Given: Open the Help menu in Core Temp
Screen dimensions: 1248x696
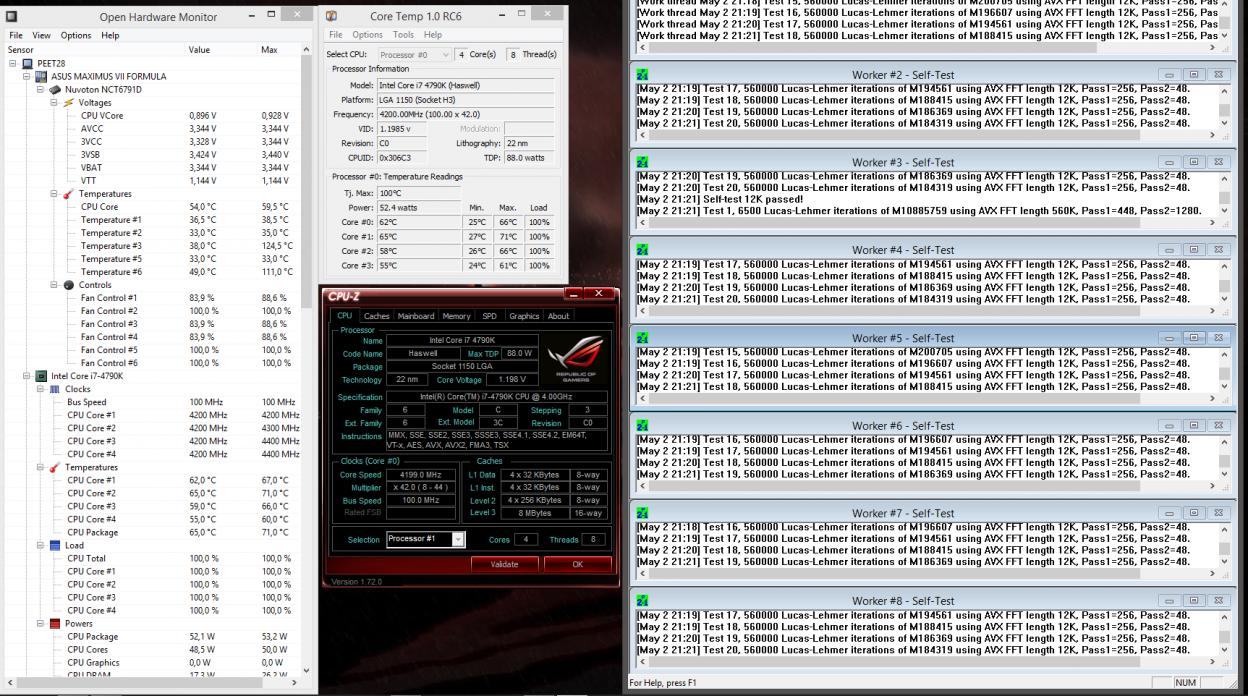Looking at the screenshot, I should tap(433, 35).
